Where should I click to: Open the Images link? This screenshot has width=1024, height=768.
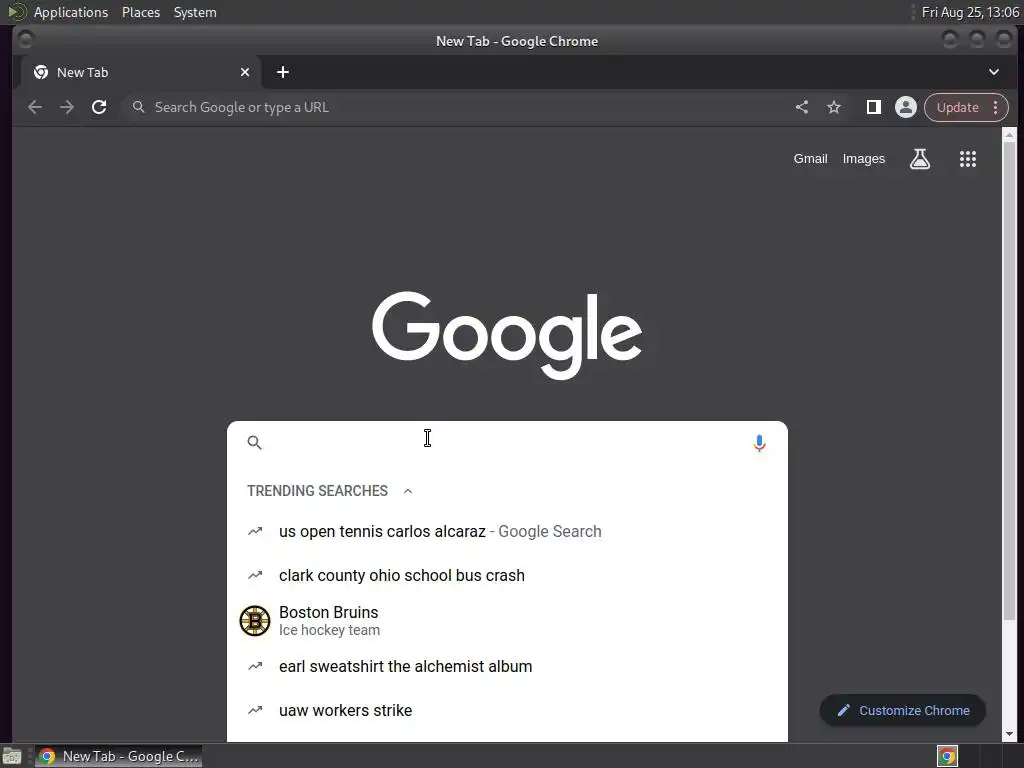[863, 159]
